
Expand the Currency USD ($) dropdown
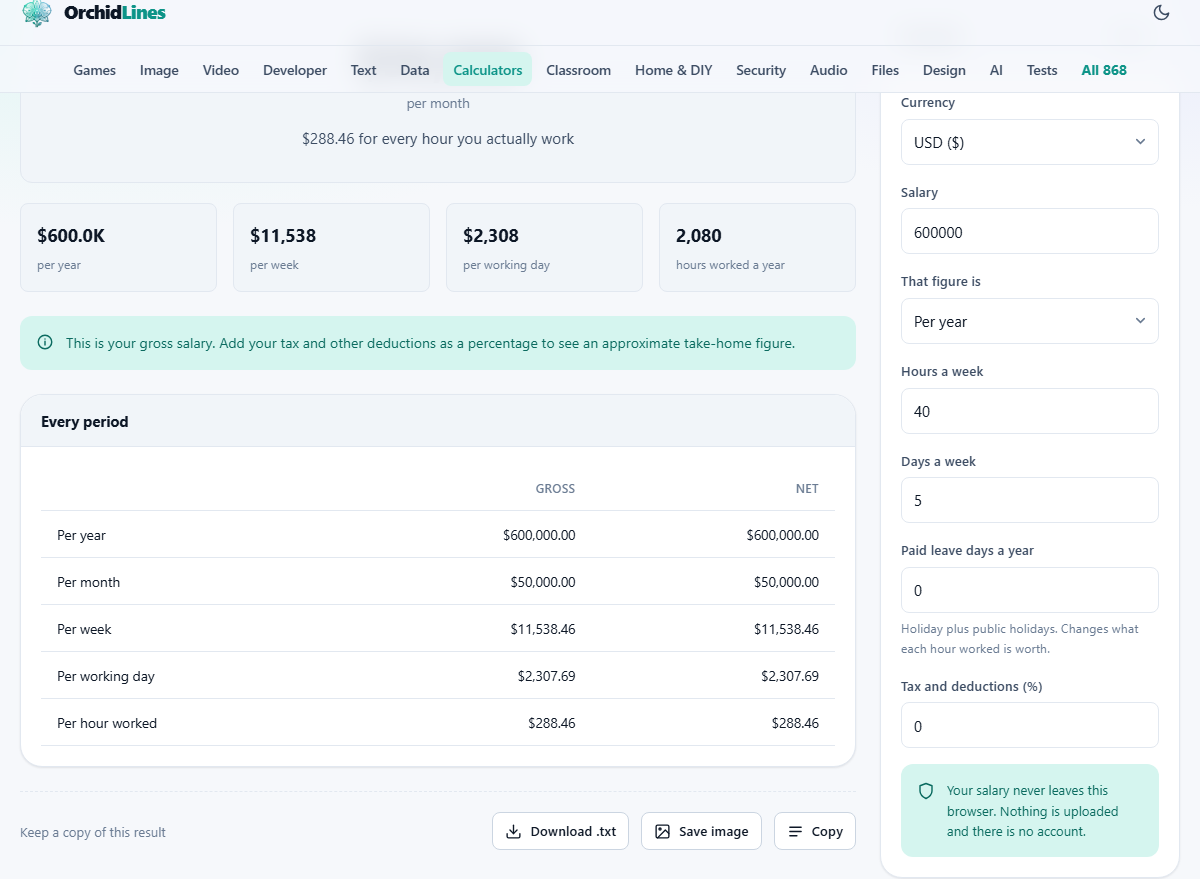(1030, 142)
